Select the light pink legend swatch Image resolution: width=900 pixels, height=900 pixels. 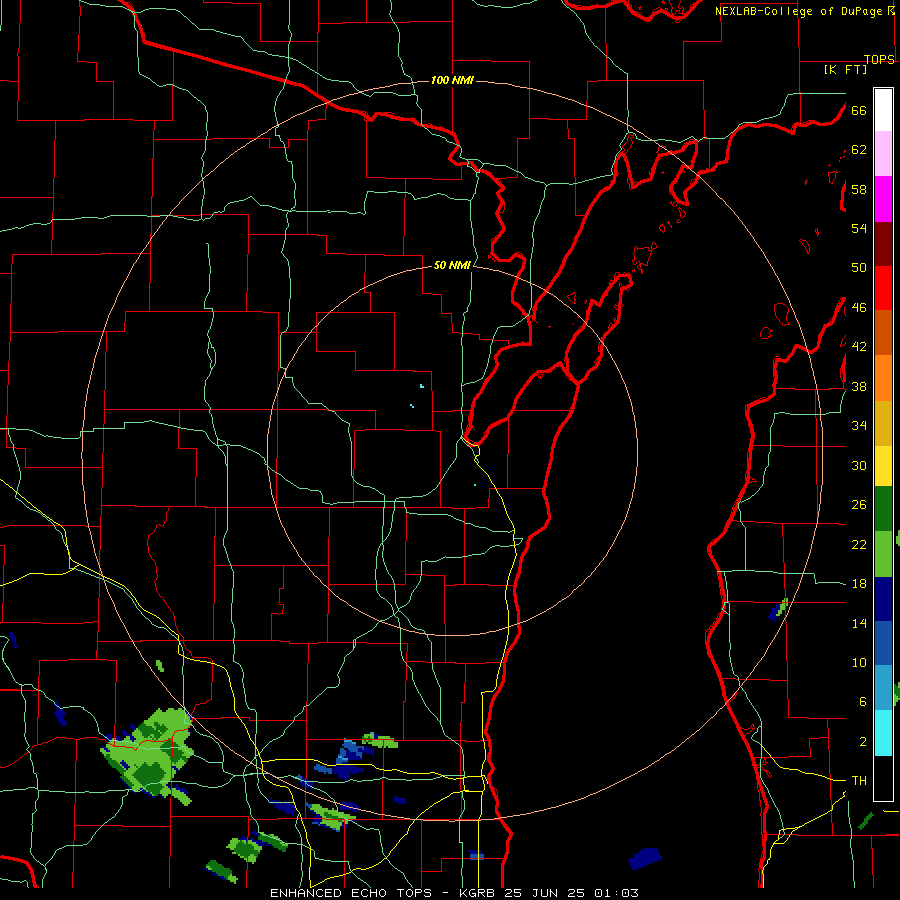pos(883,153)
